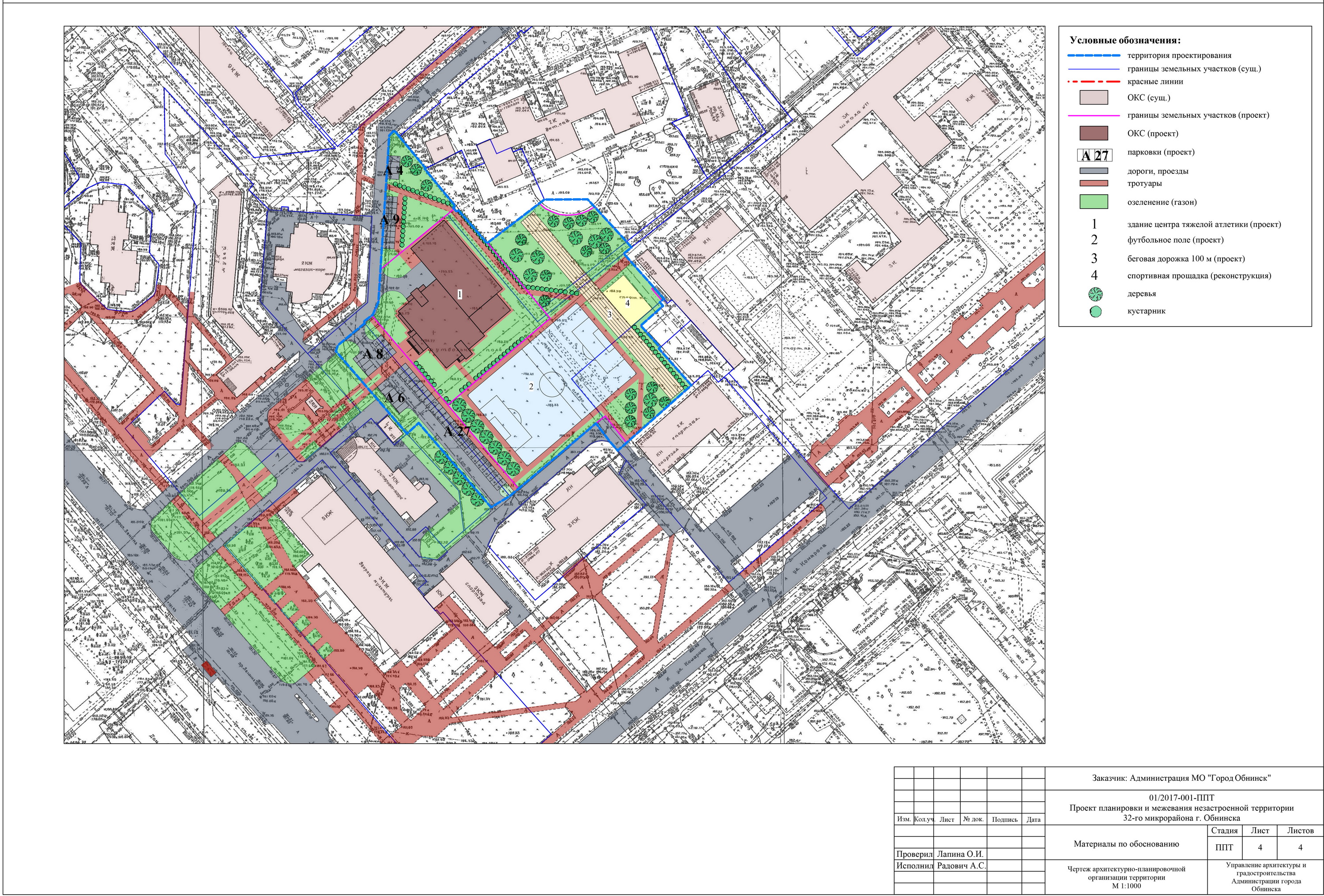Viewport: 1324px width, 896px height.
Task: Click the tree symbol in the legend
Action: [1095, 294]
